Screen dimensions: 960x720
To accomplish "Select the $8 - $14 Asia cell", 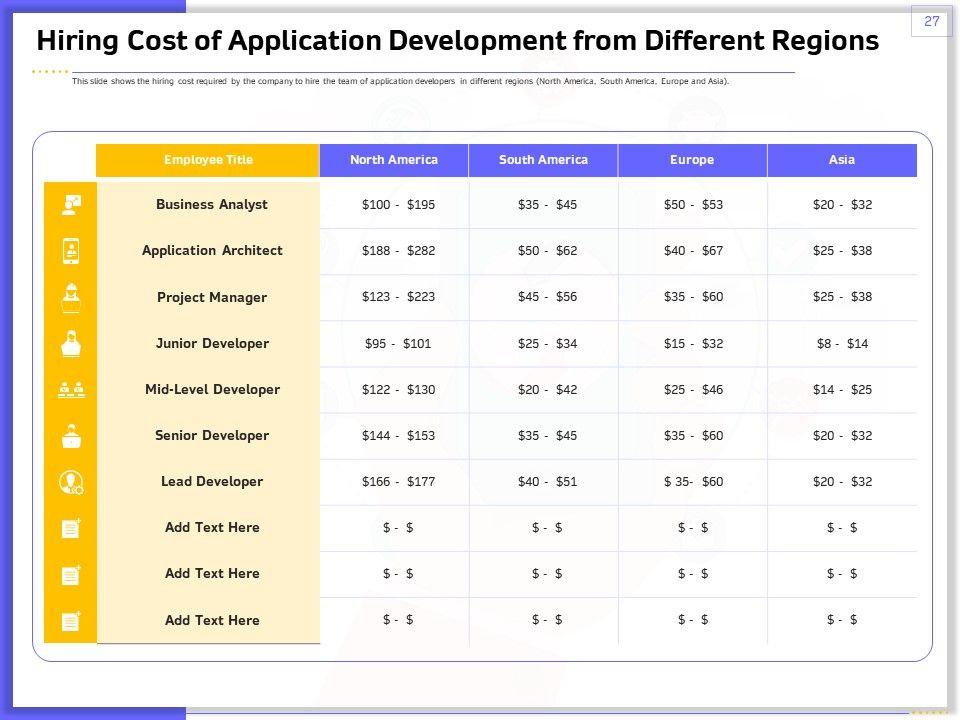I will tap(842, 343).
